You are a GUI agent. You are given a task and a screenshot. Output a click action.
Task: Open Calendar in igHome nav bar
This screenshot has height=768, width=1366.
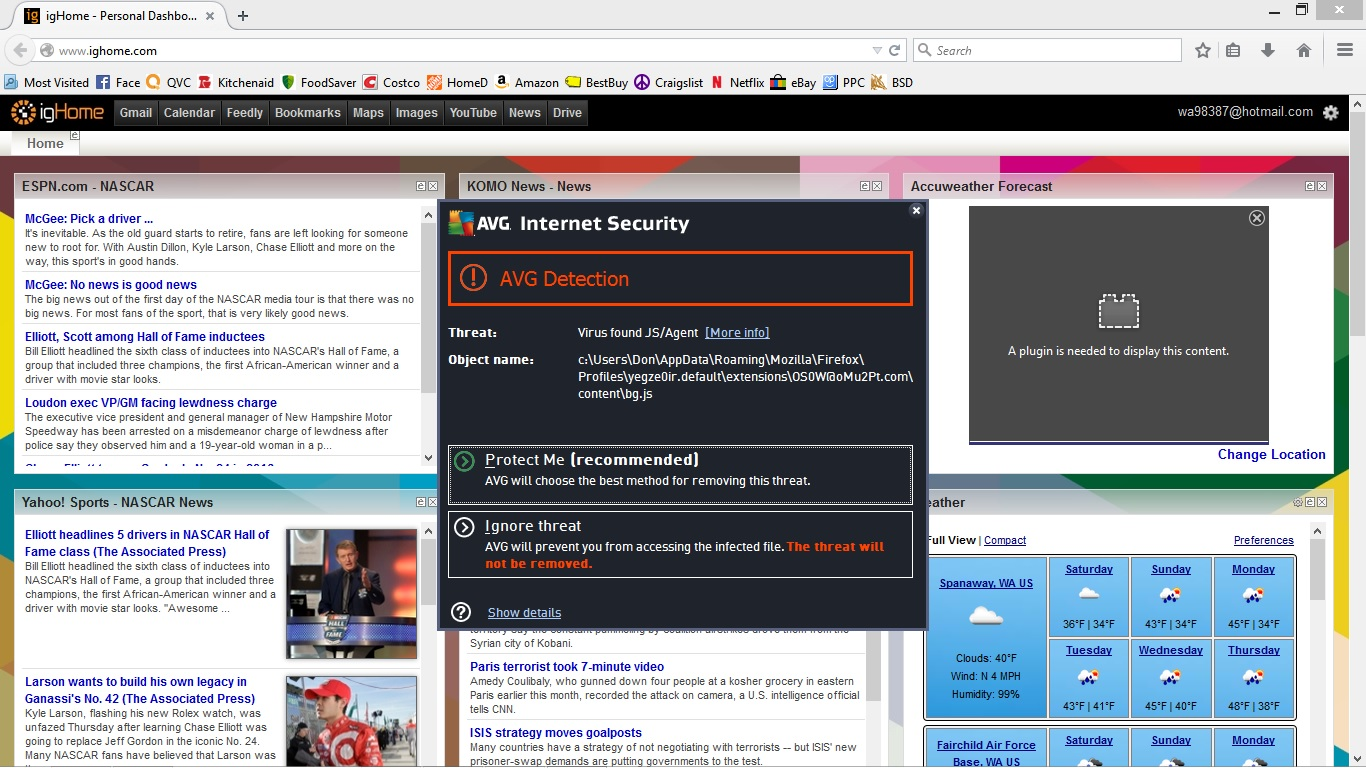(189, 113)
